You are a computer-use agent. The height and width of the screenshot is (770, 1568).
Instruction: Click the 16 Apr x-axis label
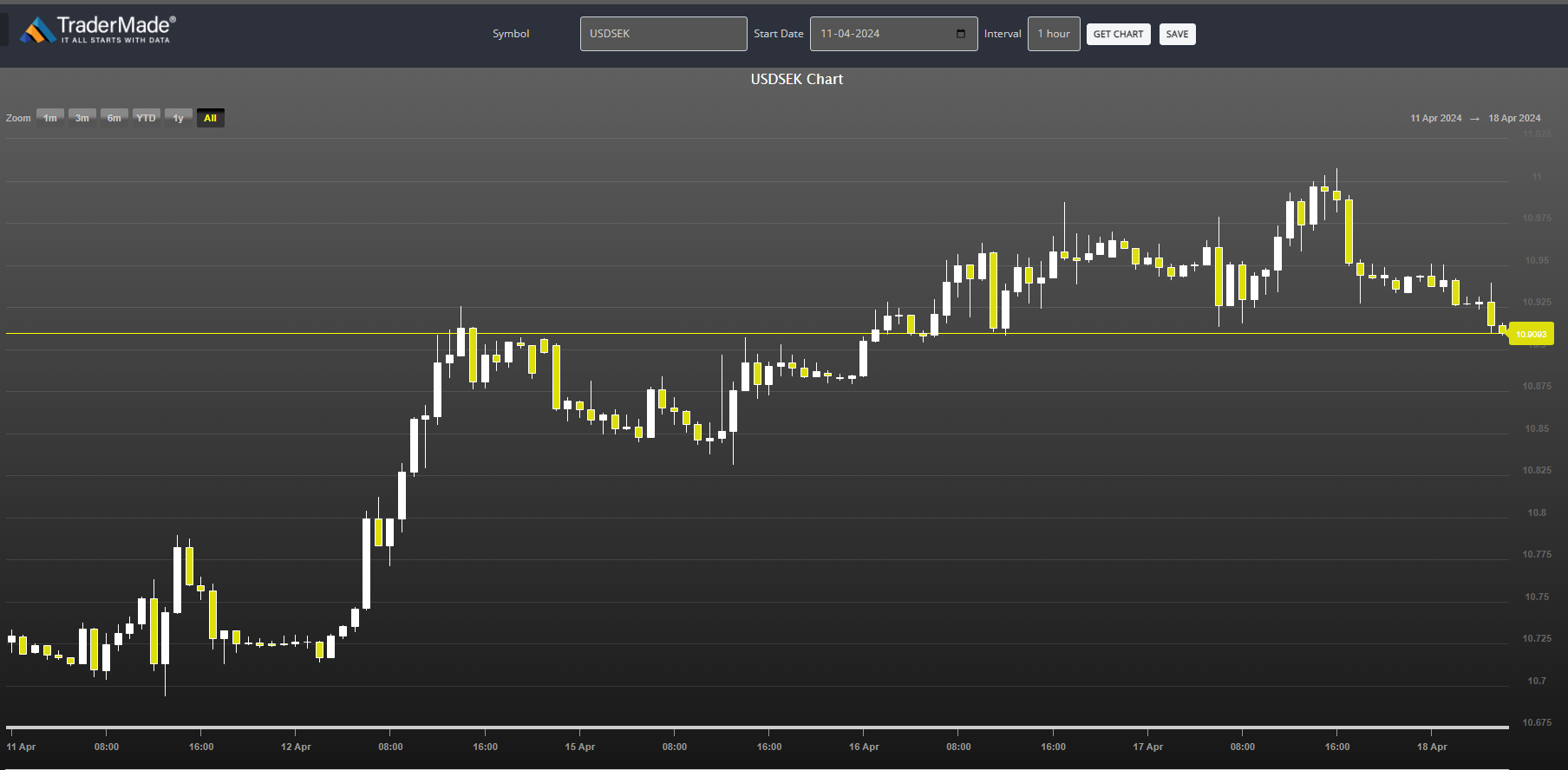coord(864,747)
